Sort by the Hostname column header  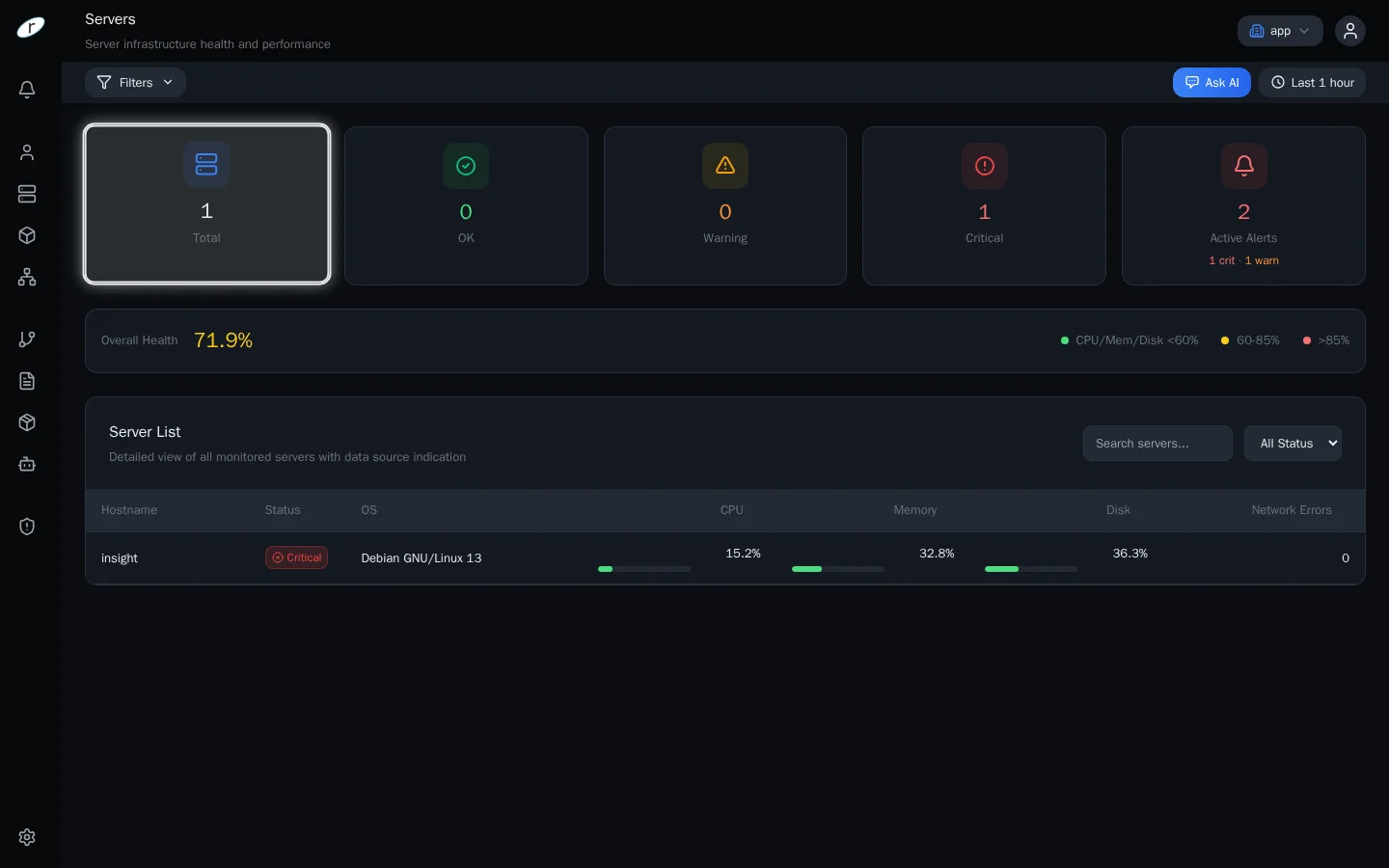(129, 510)
